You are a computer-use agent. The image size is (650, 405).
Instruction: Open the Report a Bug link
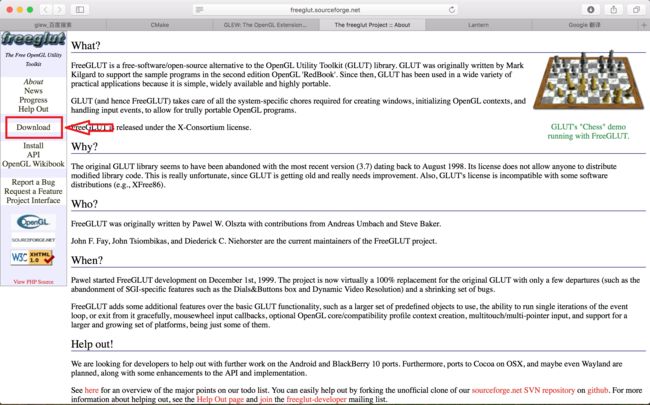coord(33,182)
